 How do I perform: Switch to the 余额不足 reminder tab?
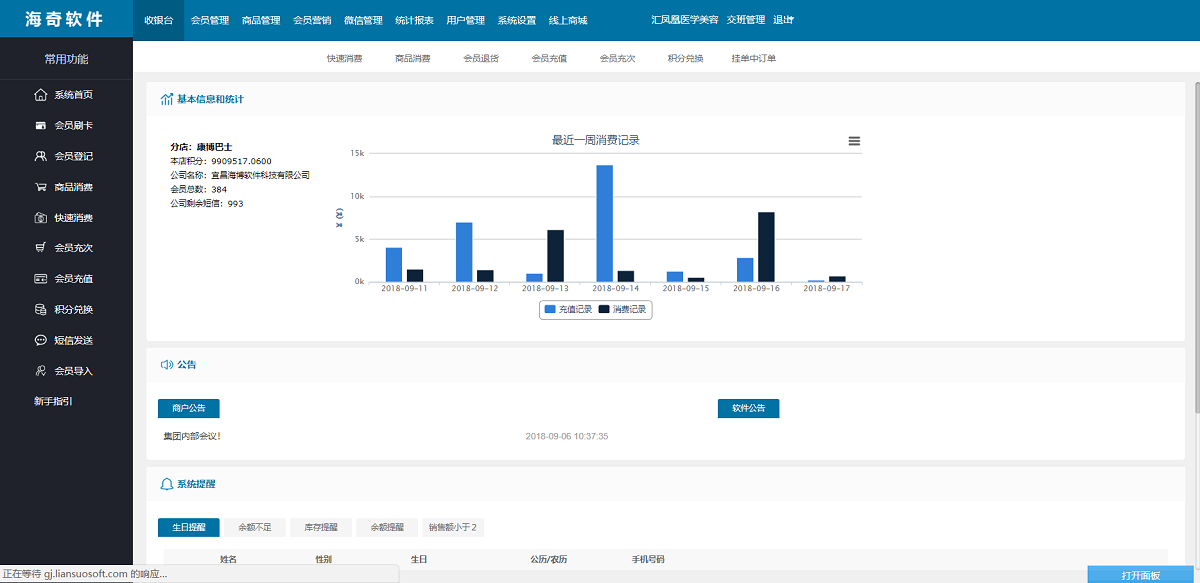tap(256, 527)
